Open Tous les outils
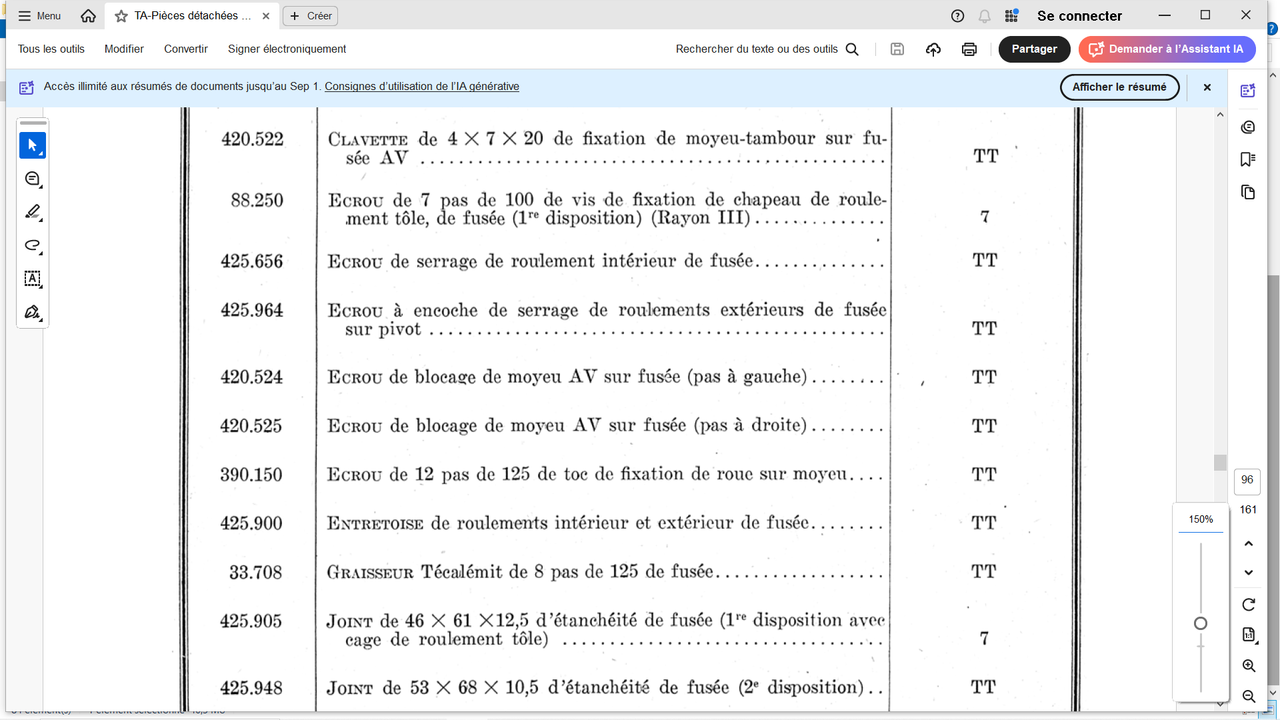This screenshot has height=720, width=1280. pos(51,49)
